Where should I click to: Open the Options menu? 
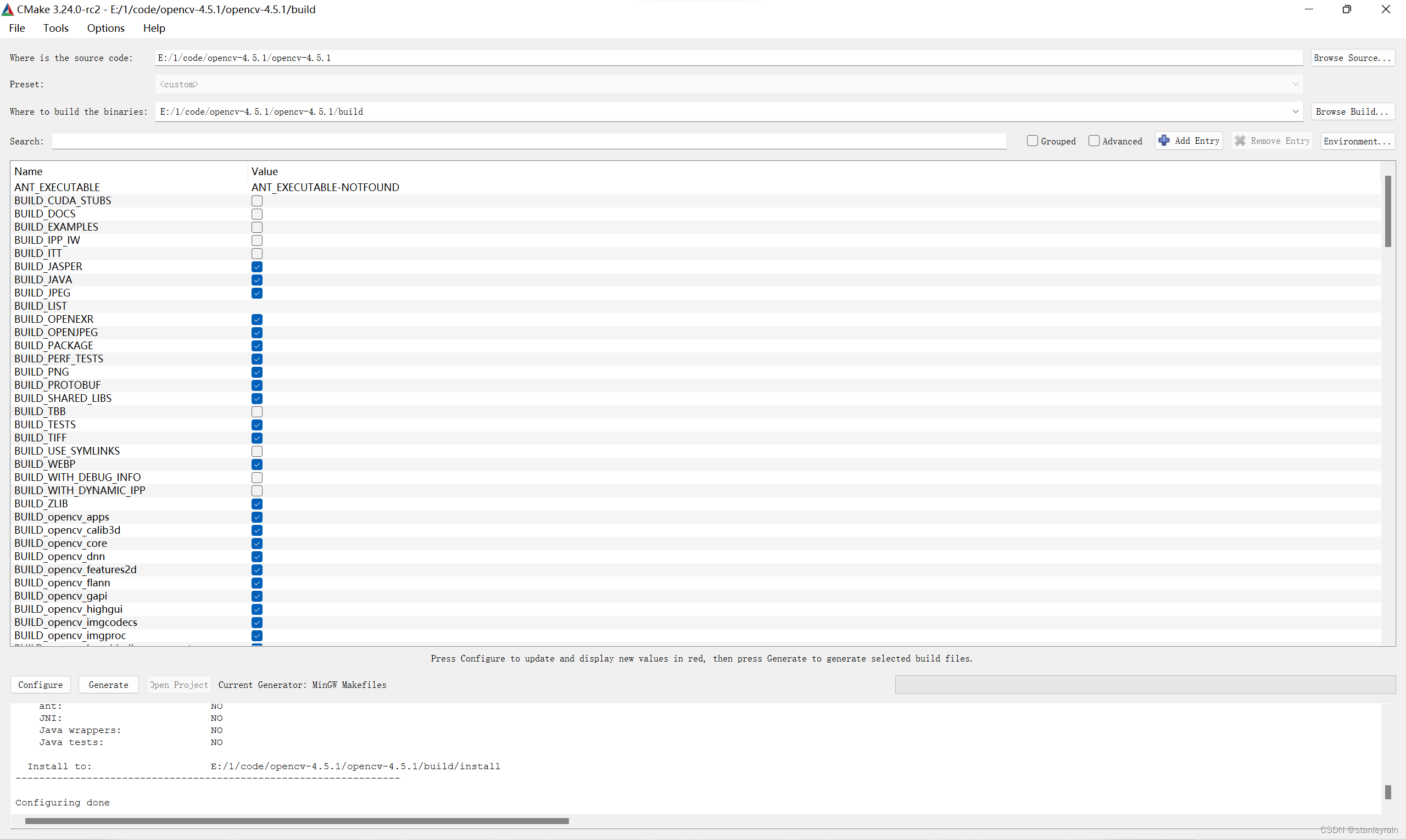coord(105,28)
